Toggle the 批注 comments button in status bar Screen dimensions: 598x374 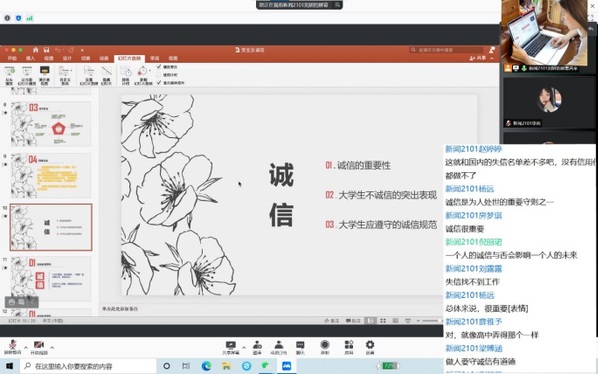click(x=353, y=321)
